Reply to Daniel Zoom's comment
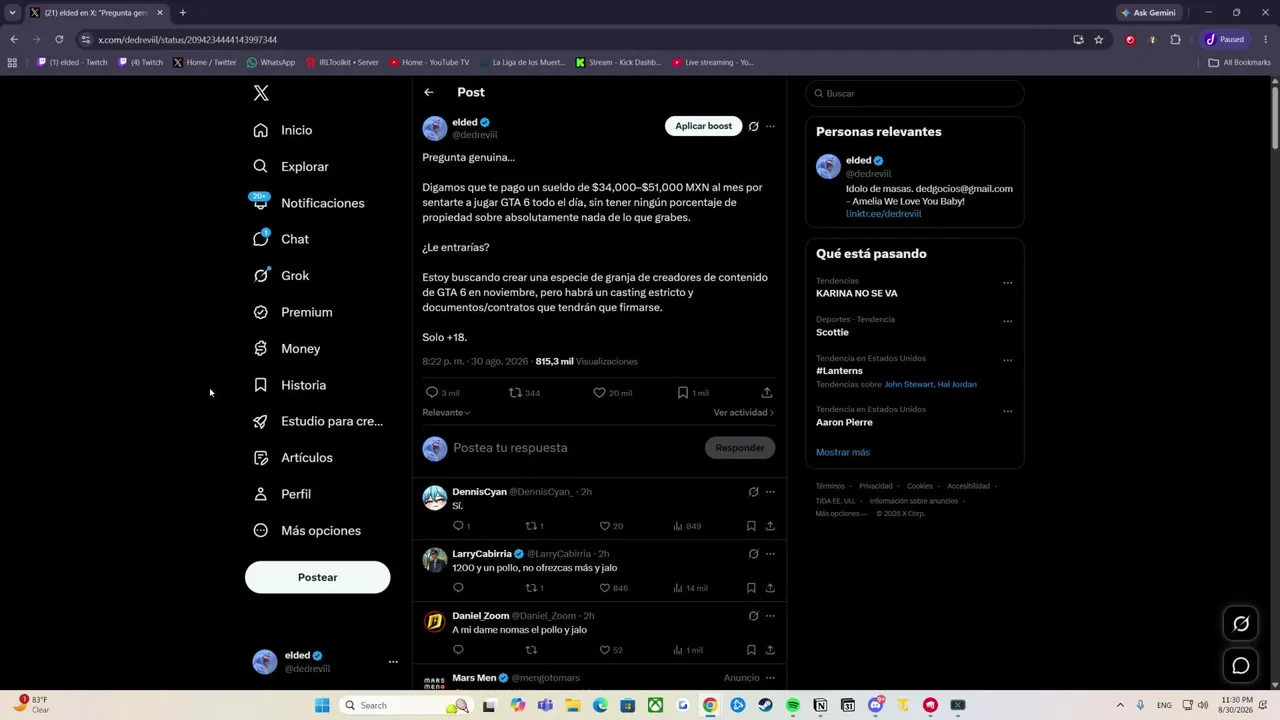This screenshot has height=720, width=1280. point(458,650)
